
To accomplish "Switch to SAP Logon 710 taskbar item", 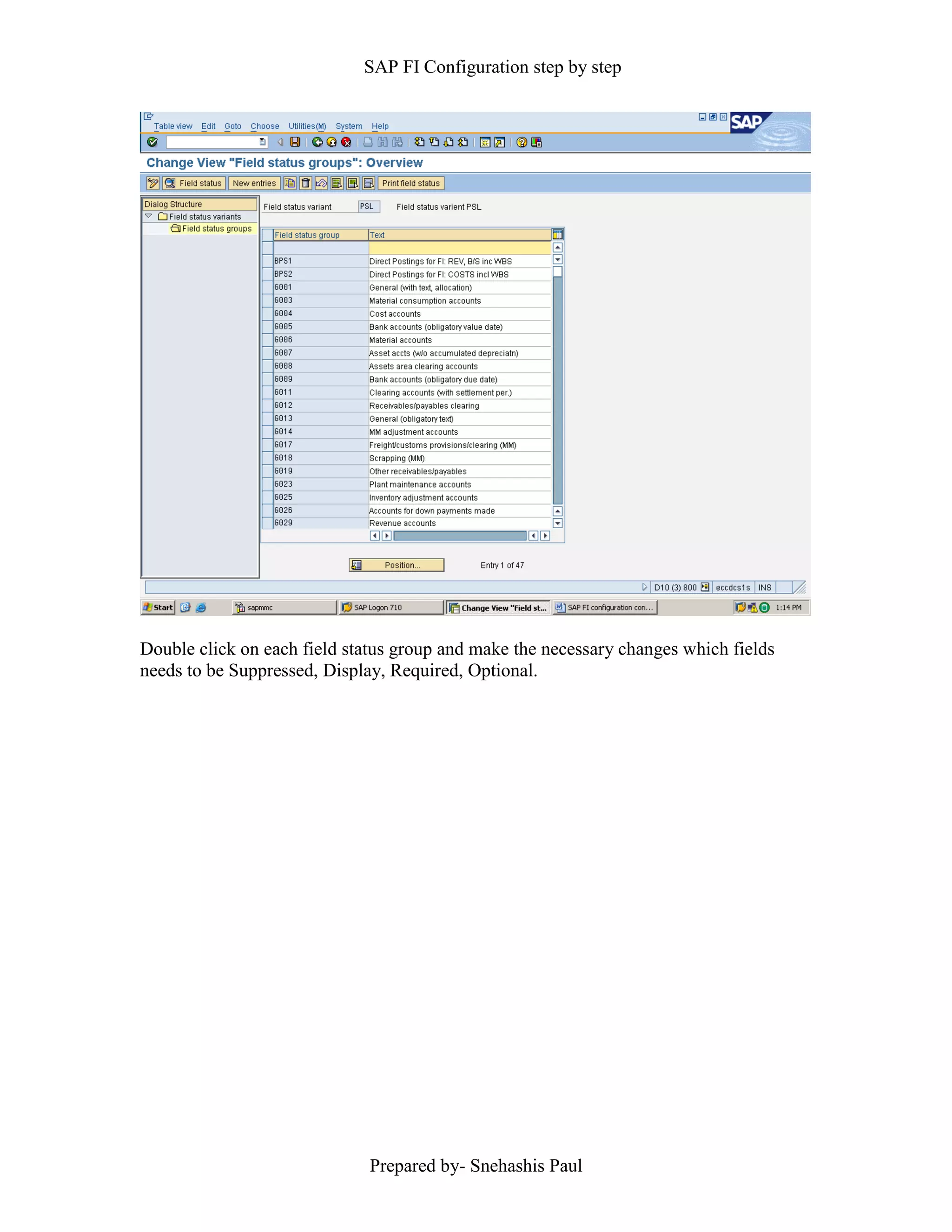I will (391, 608).
